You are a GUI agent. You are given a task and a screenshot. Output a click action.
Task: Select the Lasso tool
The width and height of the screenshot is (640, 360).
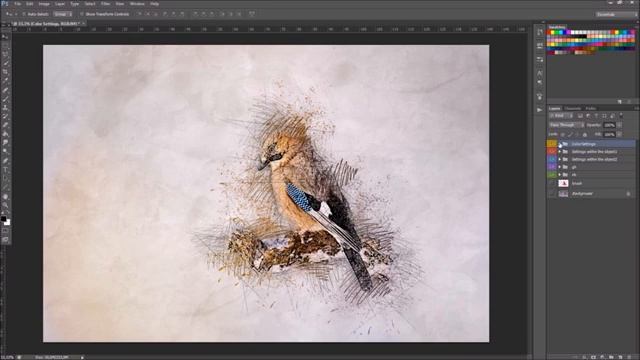click(5, 54)
